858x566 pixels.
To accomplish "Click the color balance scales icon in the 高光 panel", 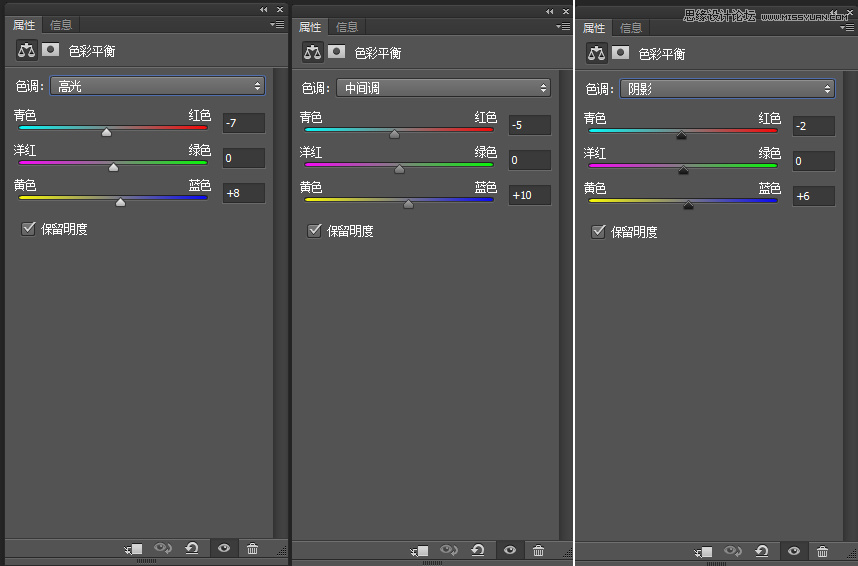I will point(26,49).
